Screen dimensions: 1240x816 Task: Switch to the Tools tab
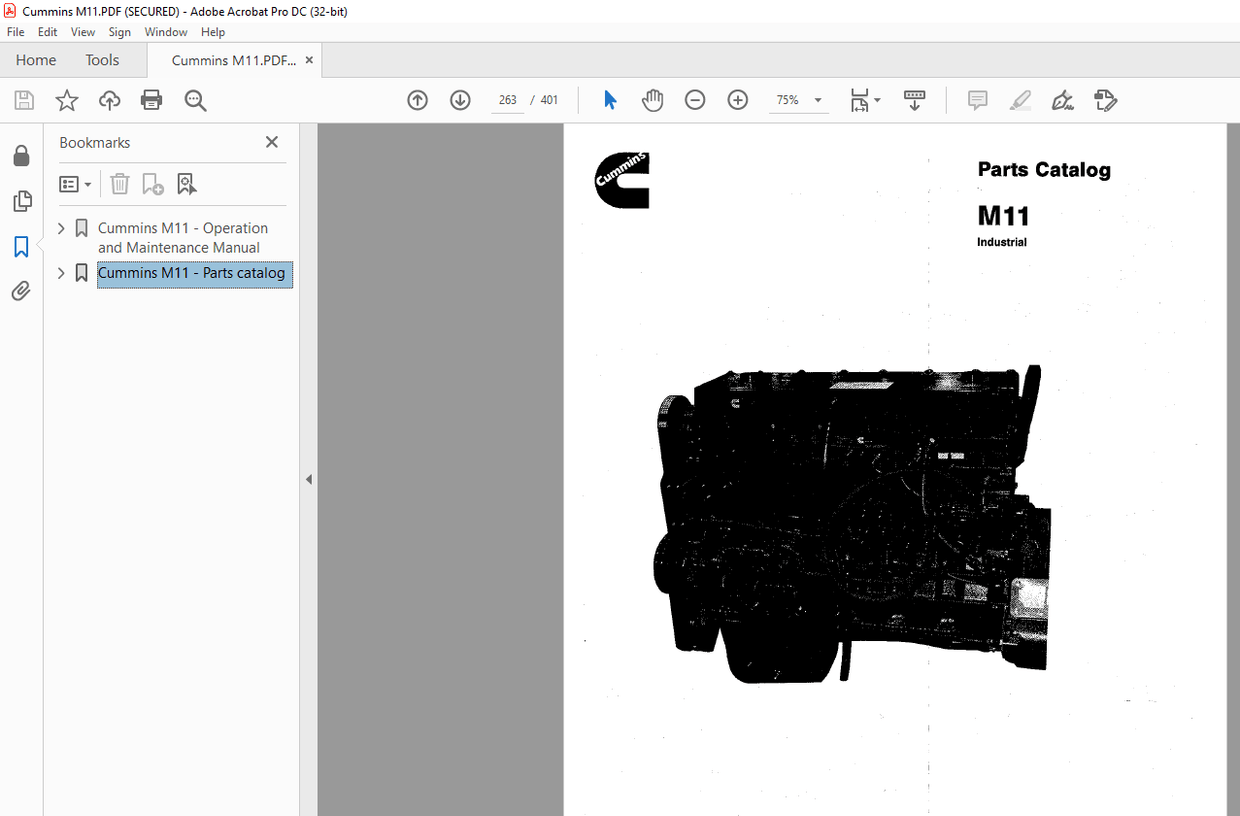click(101, 60)
